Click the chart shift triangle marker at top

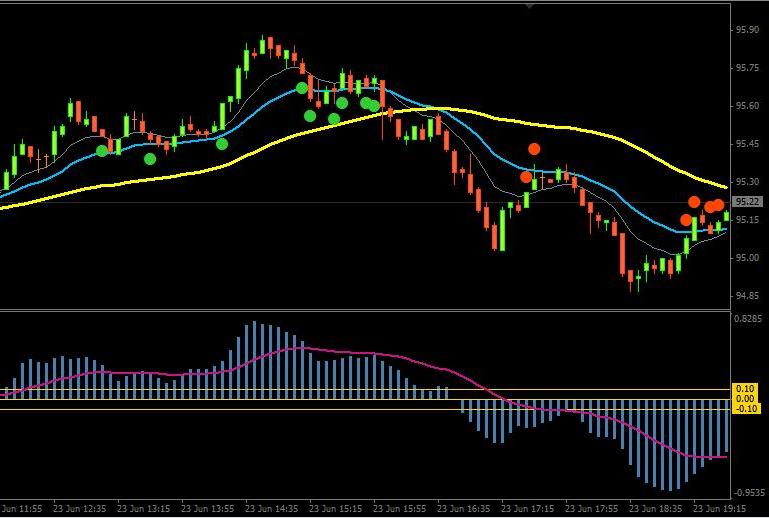coord(529,6)
